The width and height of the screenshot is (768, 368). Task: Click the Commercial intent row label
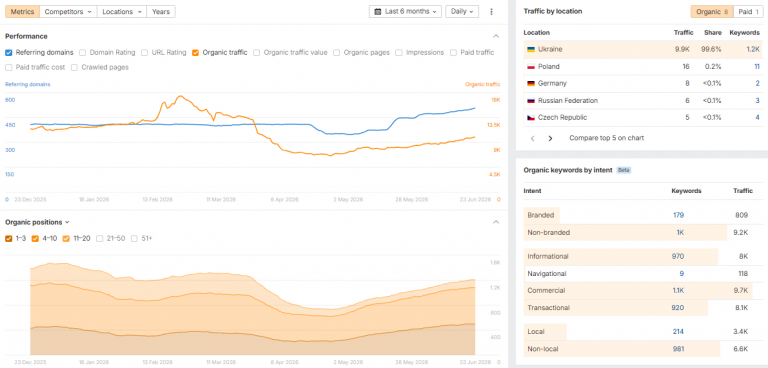click(x=546, y=291)
